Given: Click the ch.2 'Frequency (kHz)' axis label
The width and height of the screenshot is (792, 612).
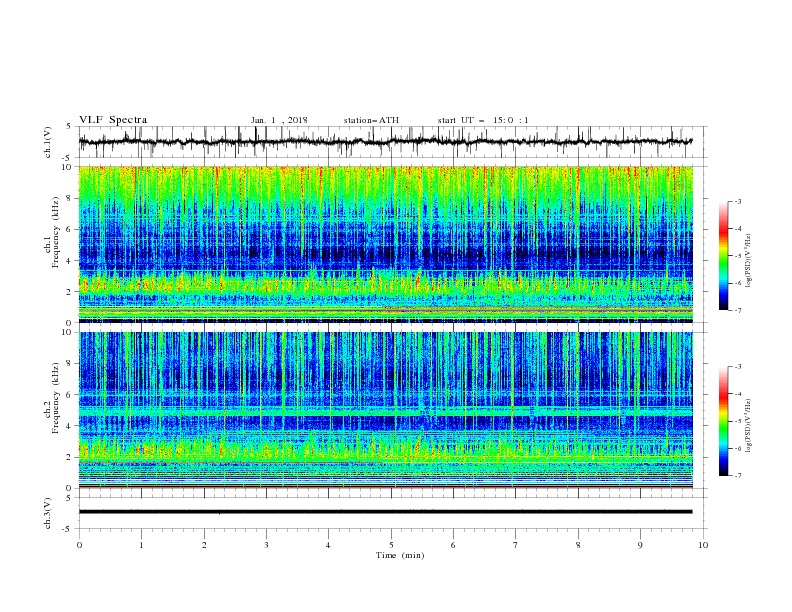Looking at the screenshot, I should [56, 398].
